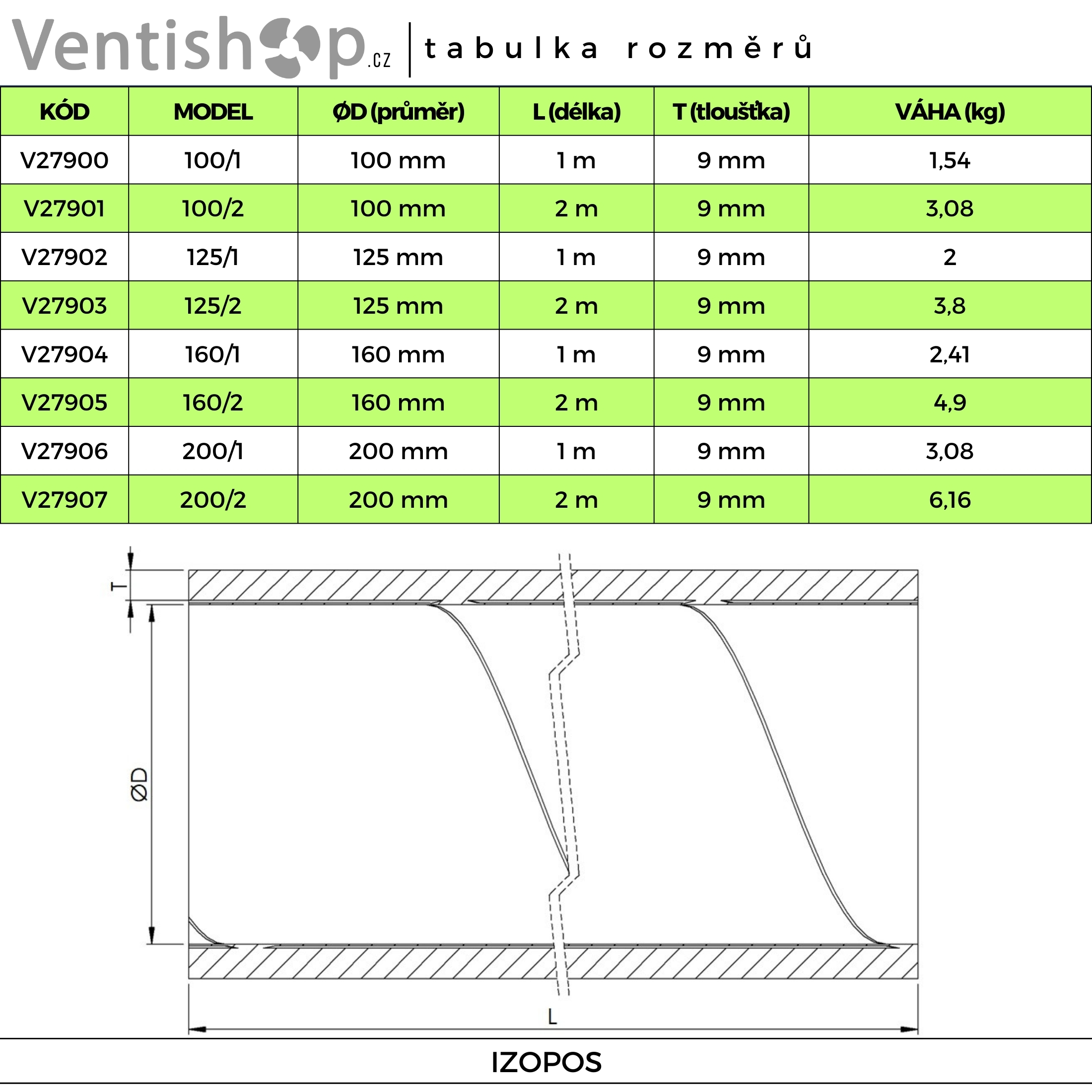Click the VÁHA (kg) column header

point(950,111)
